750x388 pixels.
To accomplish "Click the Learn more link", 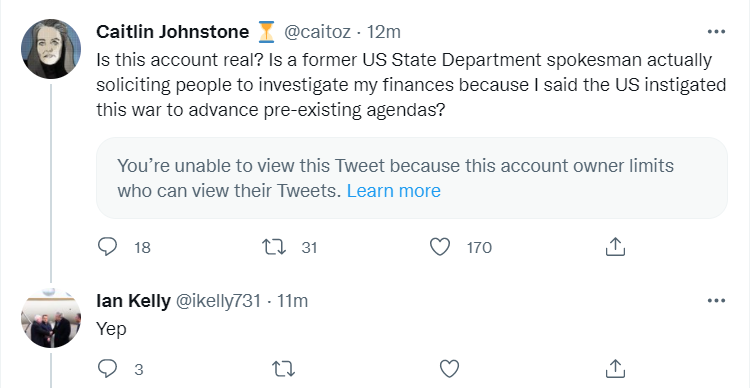I will tap(394, 191).
